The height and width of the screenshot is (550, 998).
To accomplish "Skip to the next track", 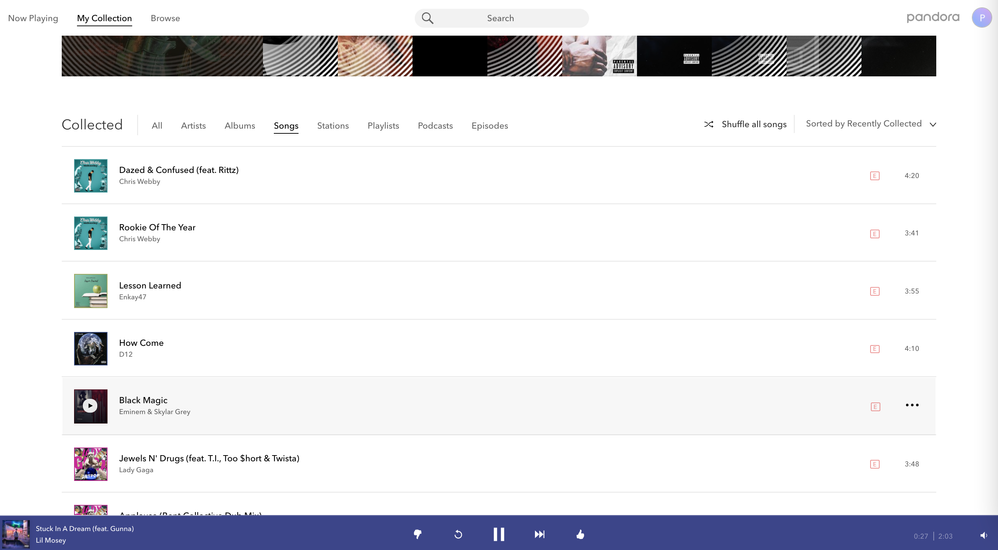I will [539, 534].
